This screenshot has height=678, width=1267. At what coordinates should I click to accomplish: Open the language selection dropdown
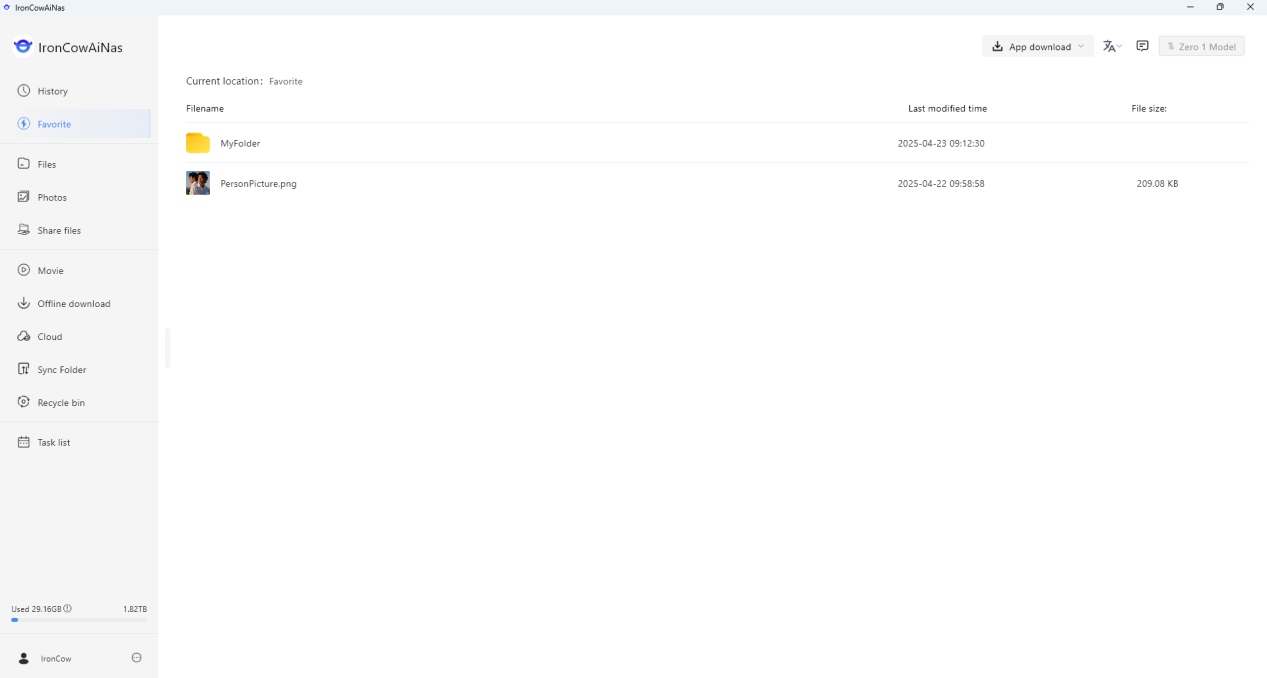1112,46
